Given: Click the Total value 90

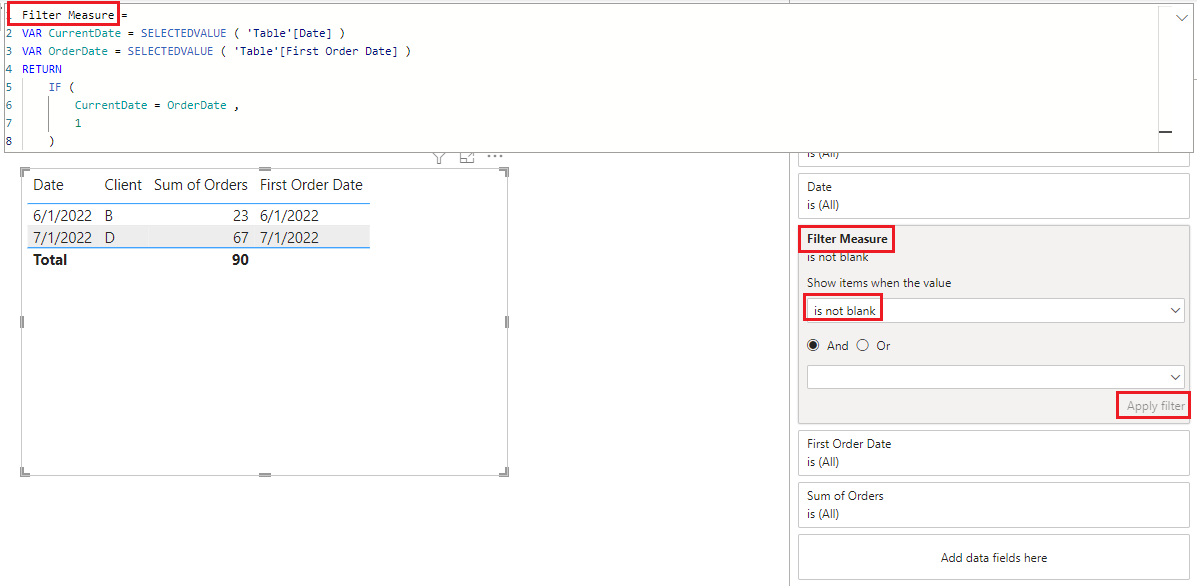Looking at the screenshot, I should click(240, 260).
